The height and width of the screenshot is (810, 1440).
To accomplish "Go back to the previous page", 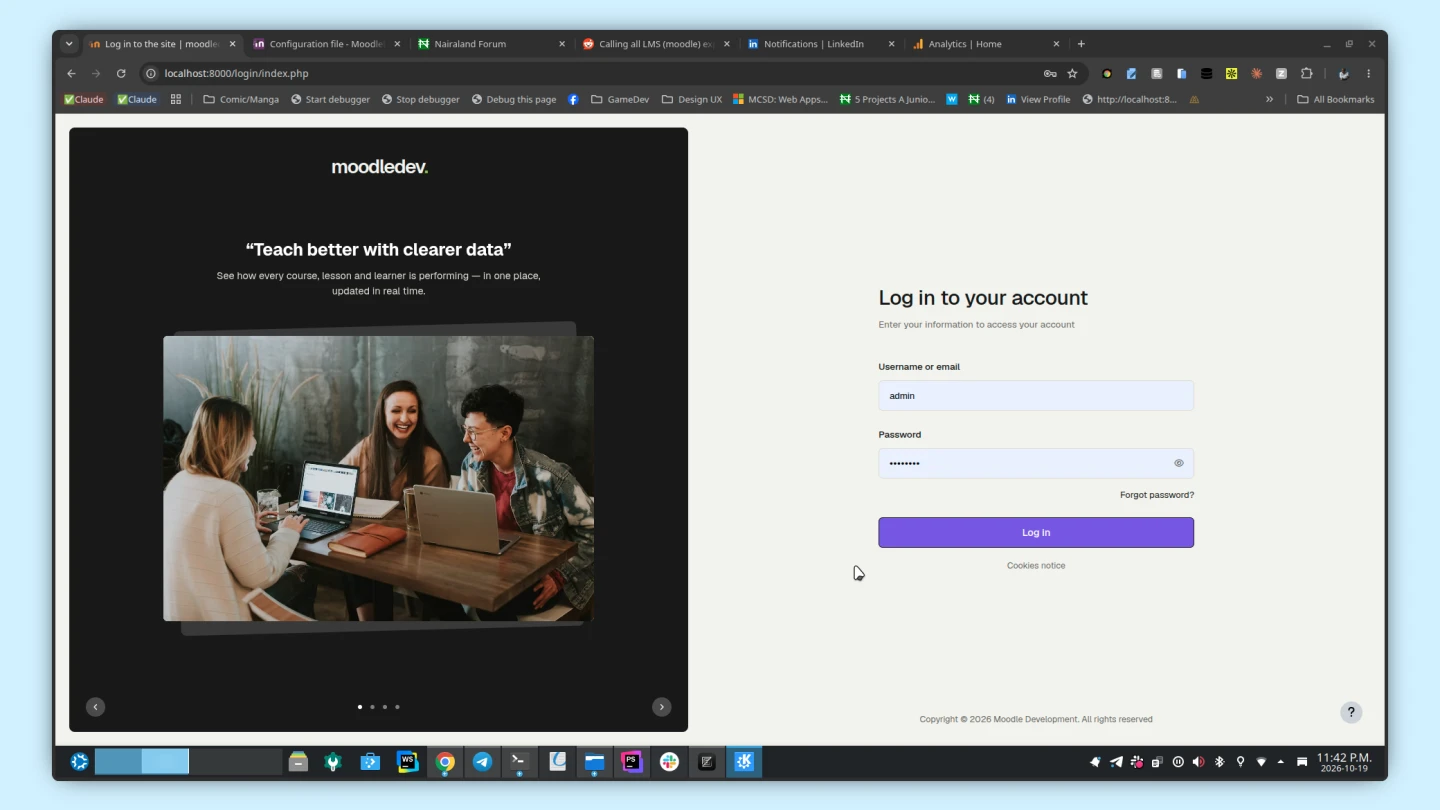I will pyautogui.click(x=71, y=73).
